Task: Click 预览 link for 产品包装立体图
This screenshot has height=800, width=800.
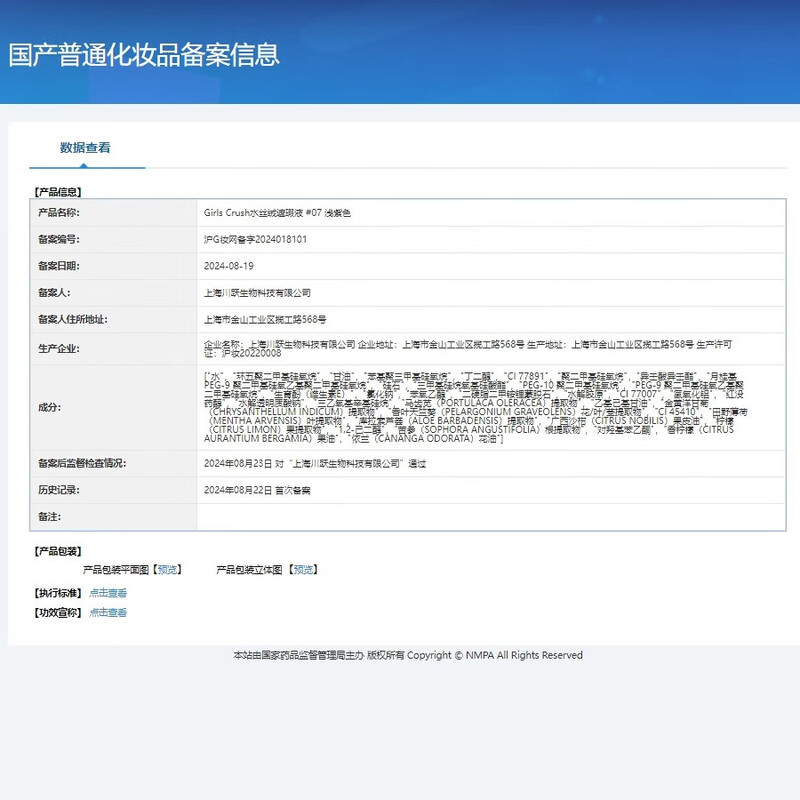Action: (301, 569)
